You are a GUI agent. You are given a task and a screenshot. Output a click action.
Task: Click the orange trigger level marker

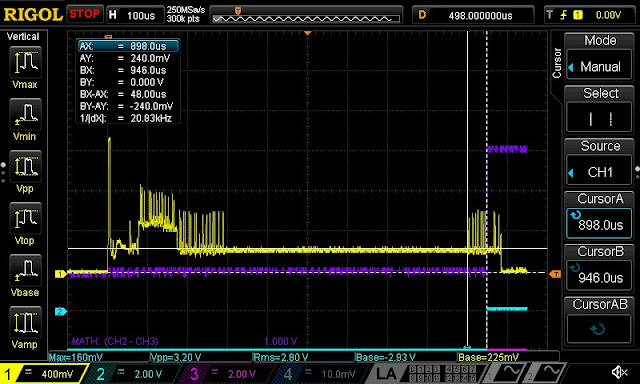click(x=555, y=274)
